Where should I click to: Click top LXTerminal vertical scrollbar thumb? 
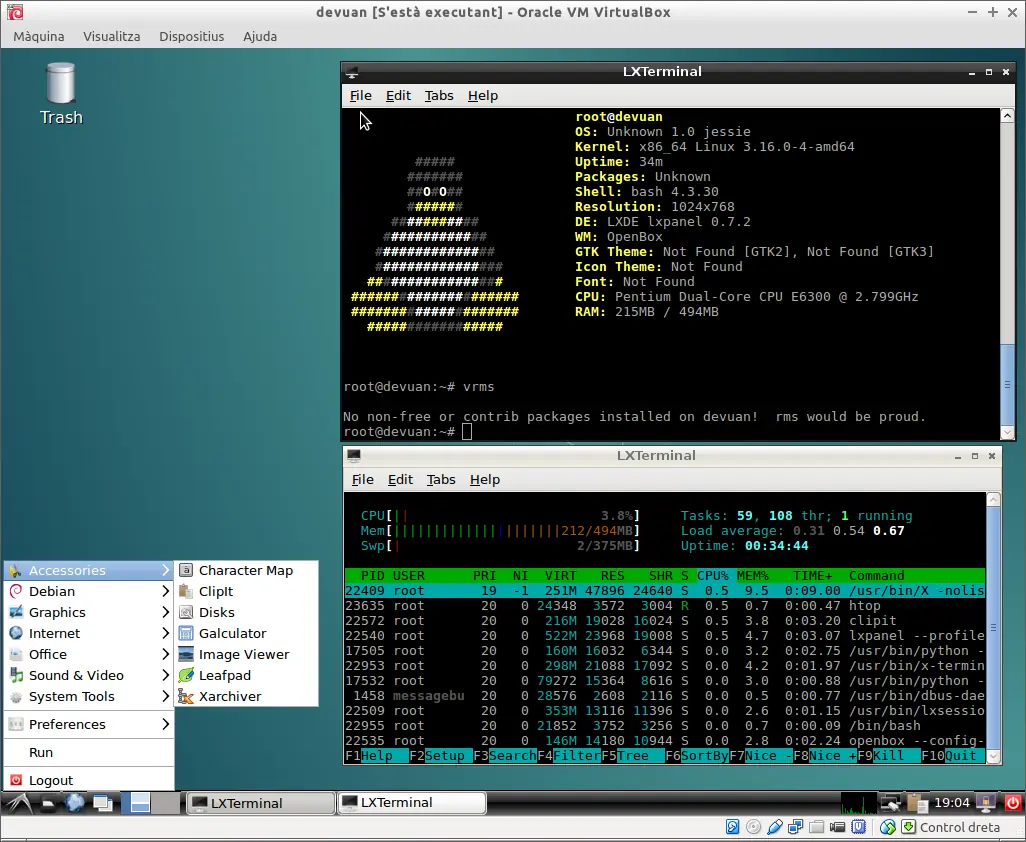(x=1007, y=384)
